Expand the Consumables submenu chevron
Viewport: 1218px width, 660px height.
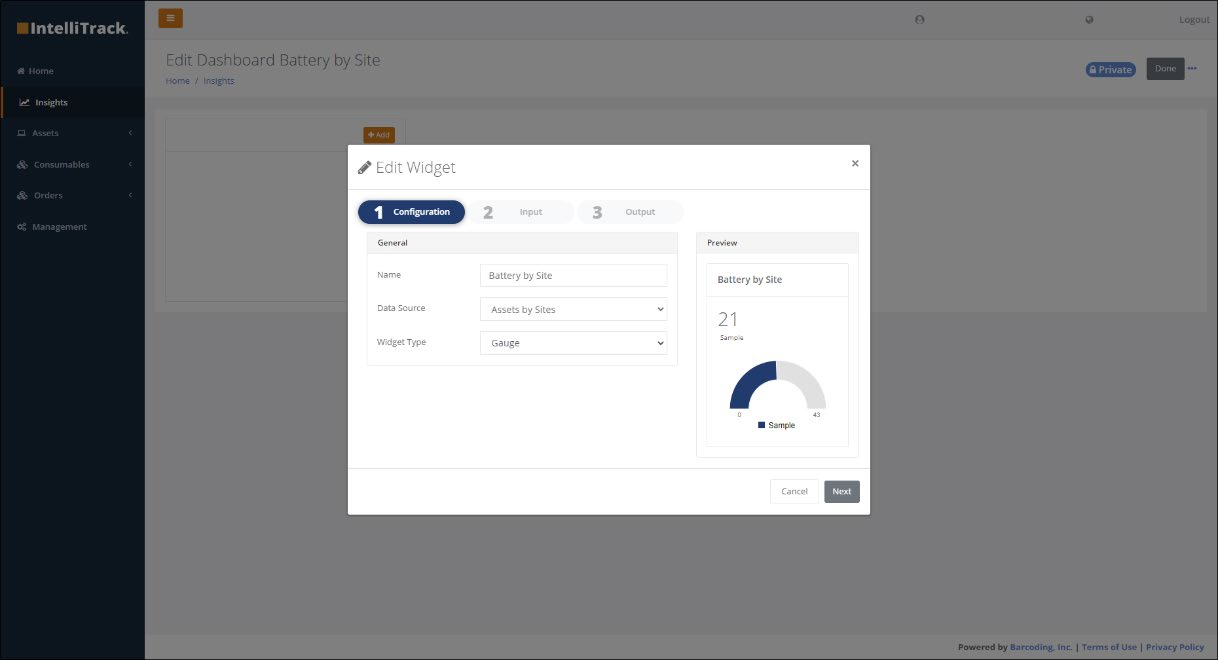coord(131,164)
